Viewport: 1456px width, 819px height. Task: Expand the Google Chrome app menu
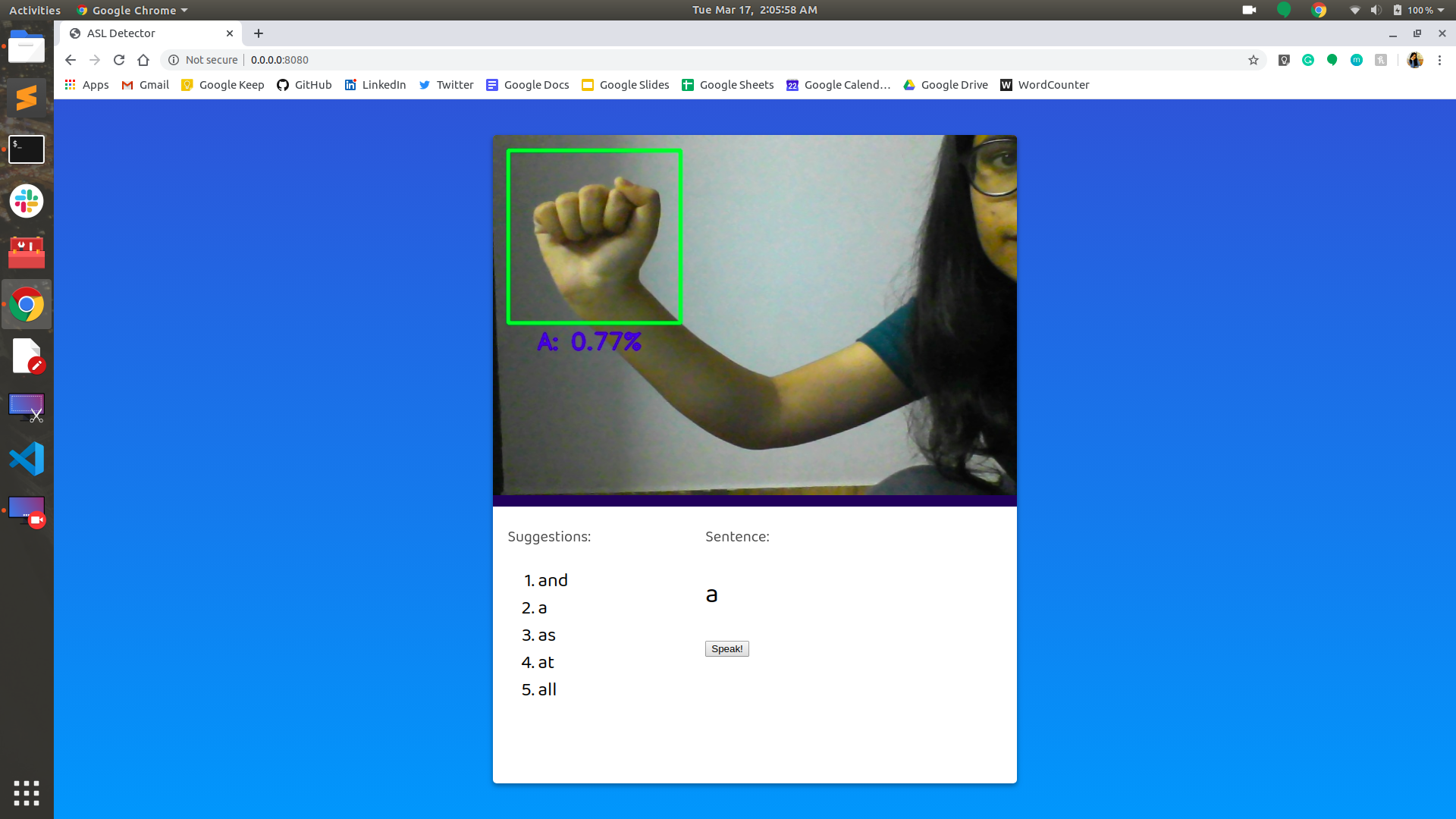(x=133, y=10)
